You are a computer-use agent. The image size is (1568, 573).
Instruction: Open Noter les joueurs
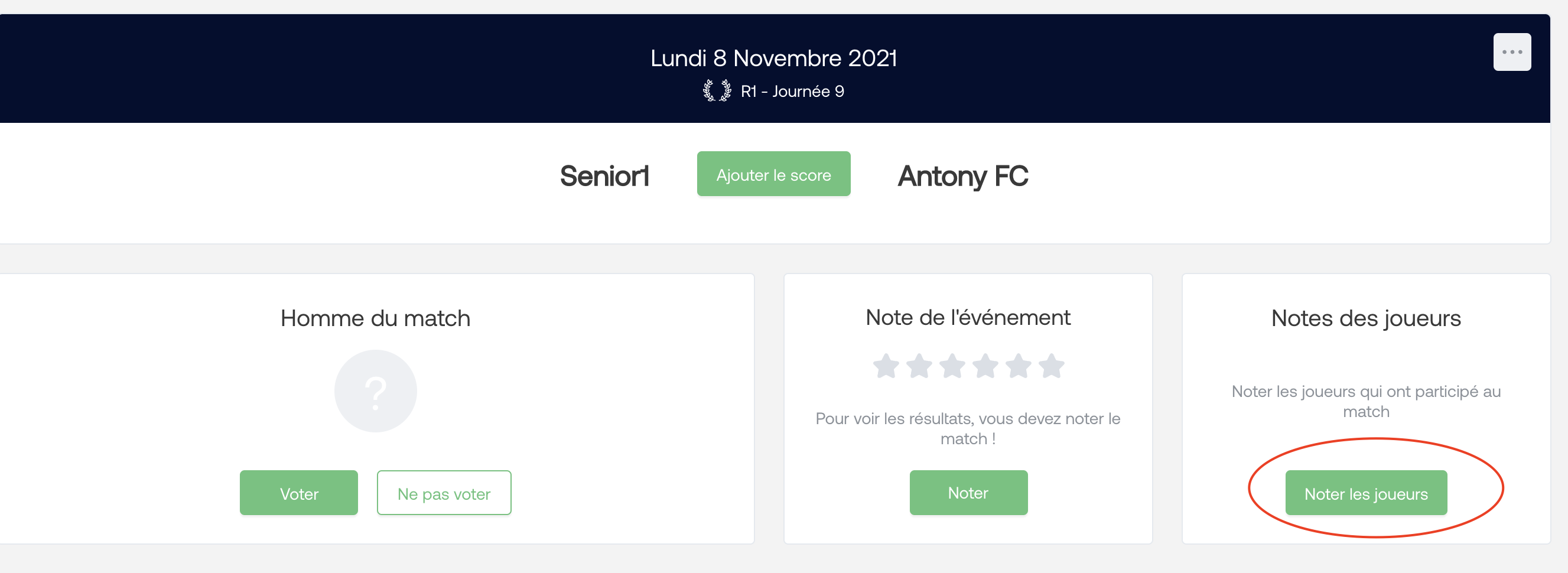coord(1365,493)
